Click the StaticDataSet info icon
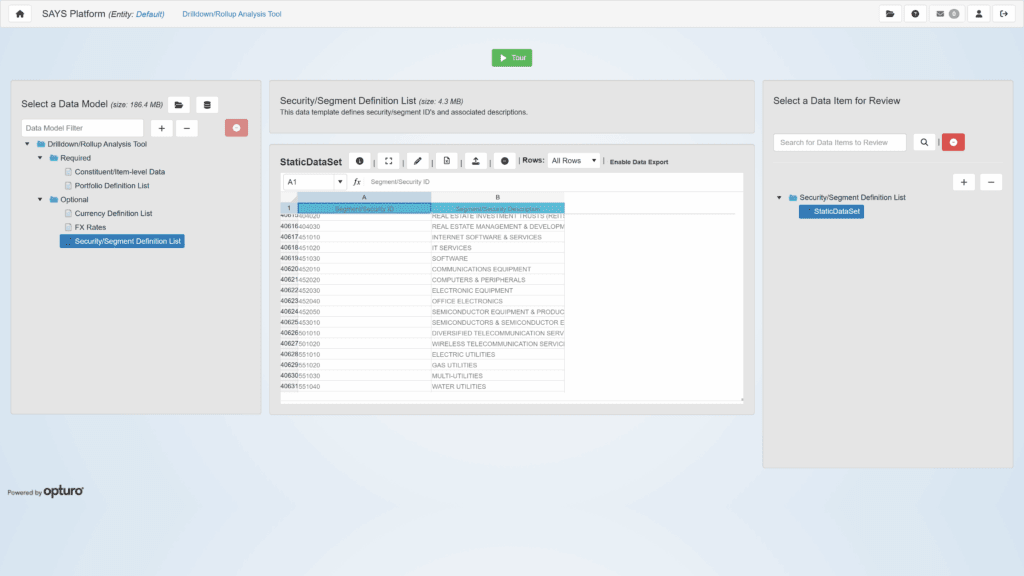Screen dimensions: 1024x576 pyautogui.click(x=360, y=160)
